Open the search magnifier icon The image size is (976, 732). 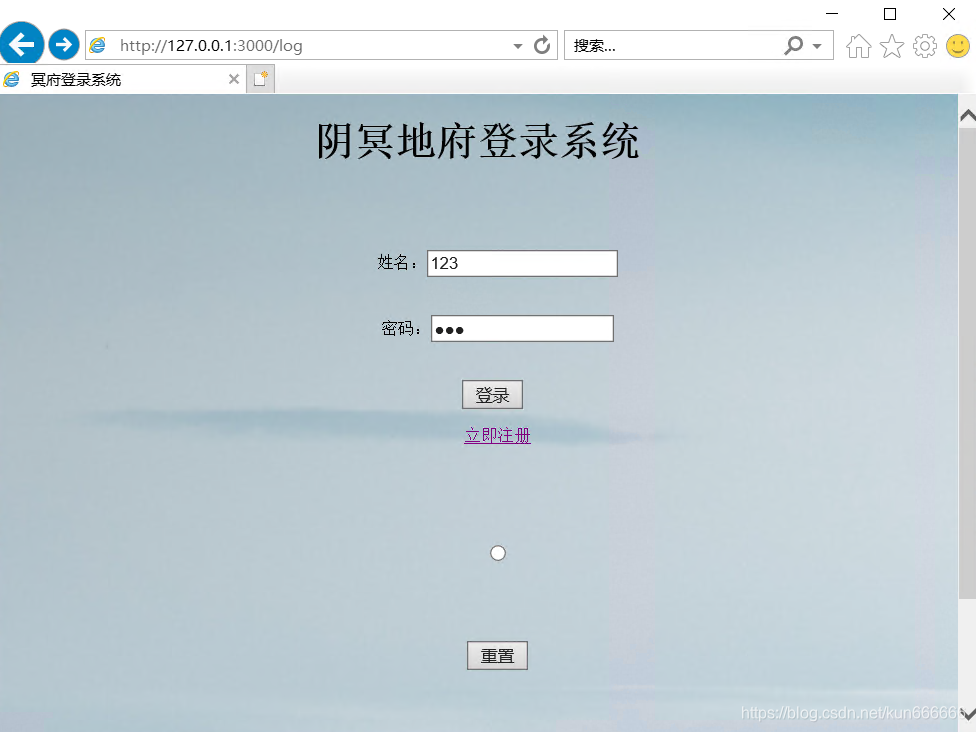(x=793, y=45)
